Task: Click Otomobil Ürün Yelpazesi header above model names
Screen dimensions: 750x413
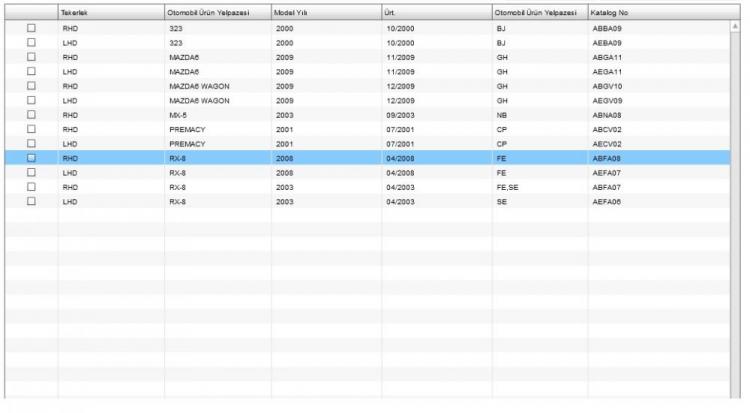Action: coord(218,13)
